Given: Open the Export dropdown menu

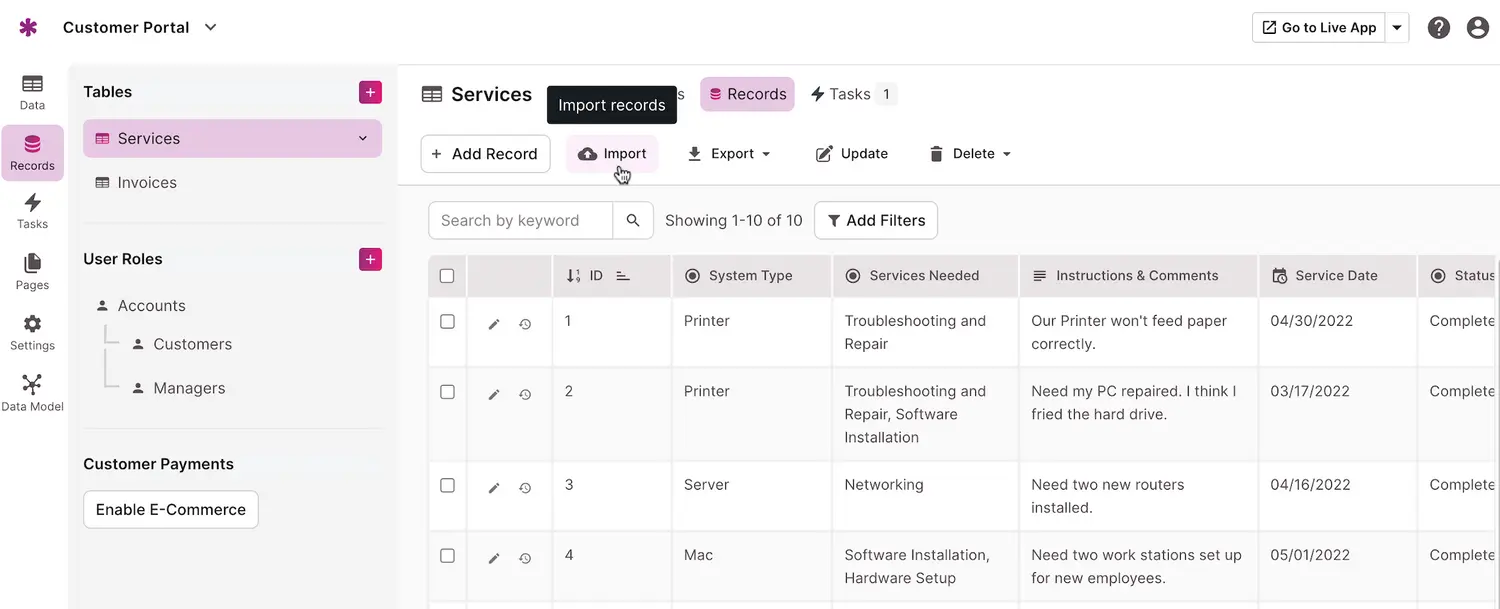Looking at the screenshot, I should point(730,154).
